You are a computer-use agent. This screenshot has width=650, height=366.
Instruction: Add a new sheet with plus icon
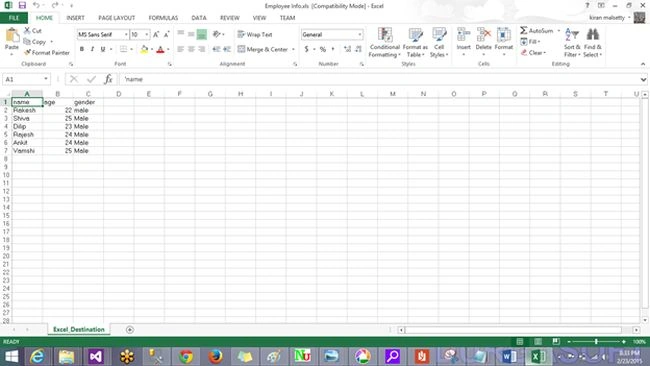coord(130,330)
